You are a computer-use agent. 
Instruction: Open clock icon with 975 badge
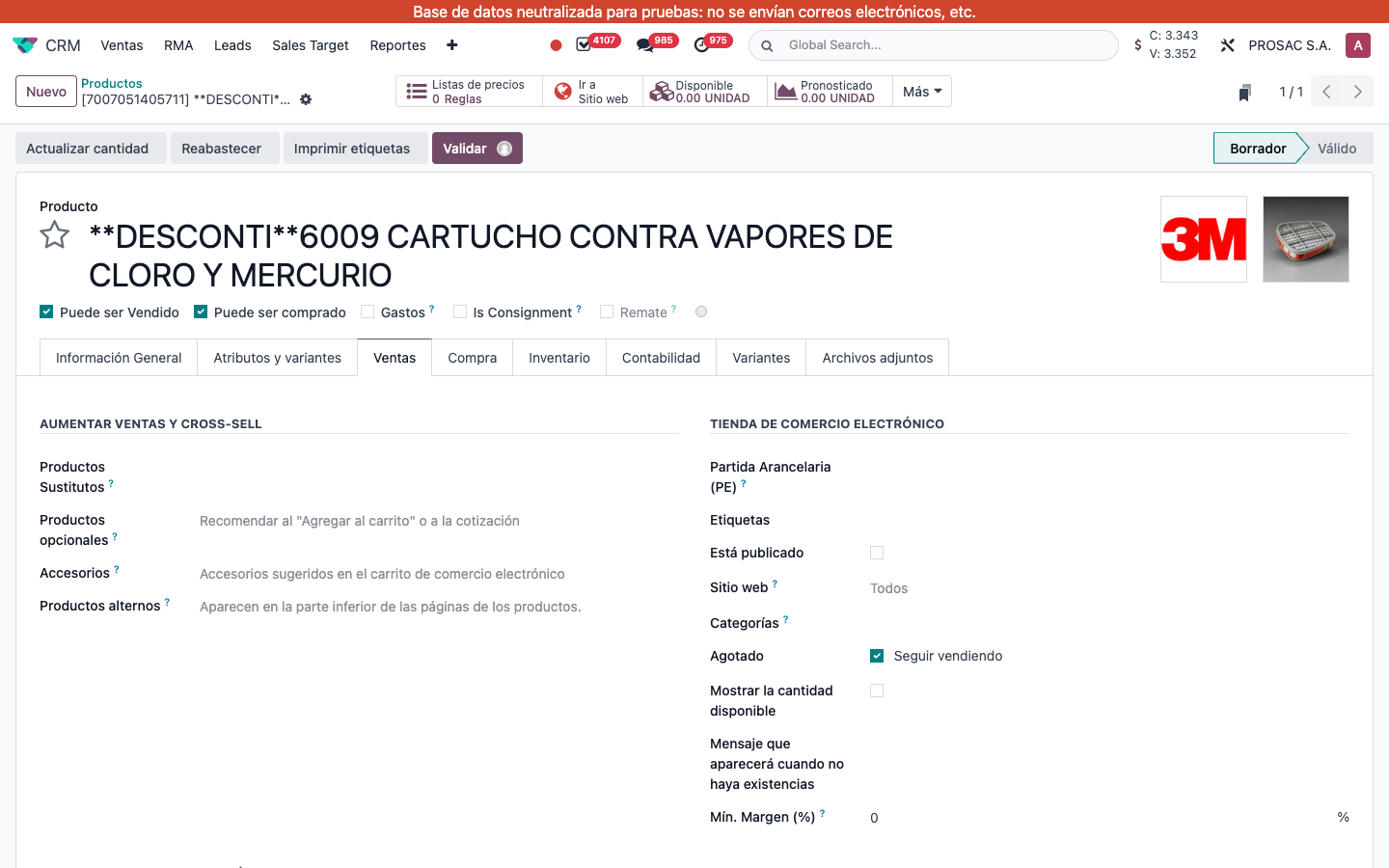pyautogui.click(x=701, y=45)
